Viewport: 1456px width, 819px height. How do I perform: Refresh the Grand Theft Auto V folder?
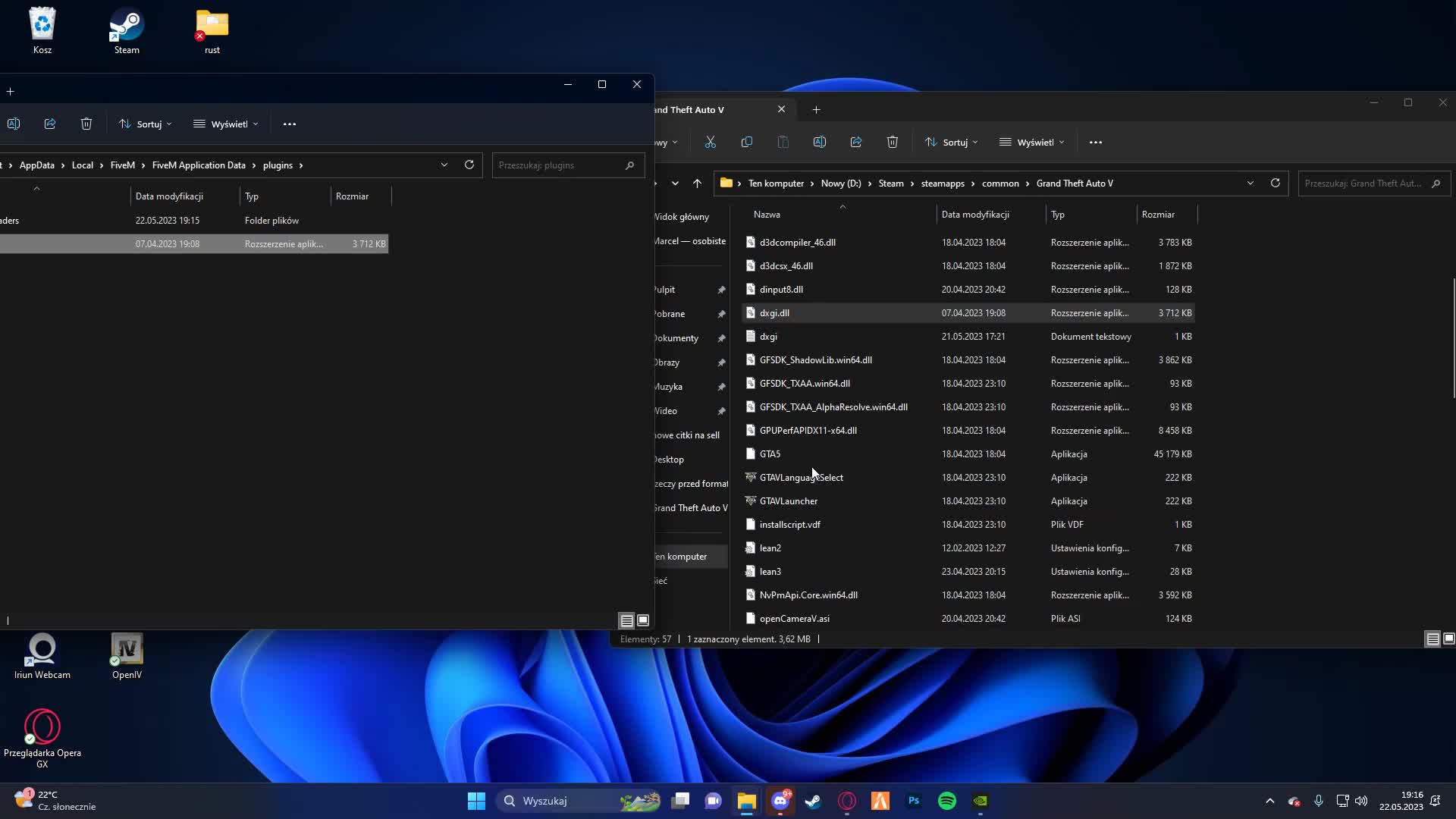pos(1275,183)
